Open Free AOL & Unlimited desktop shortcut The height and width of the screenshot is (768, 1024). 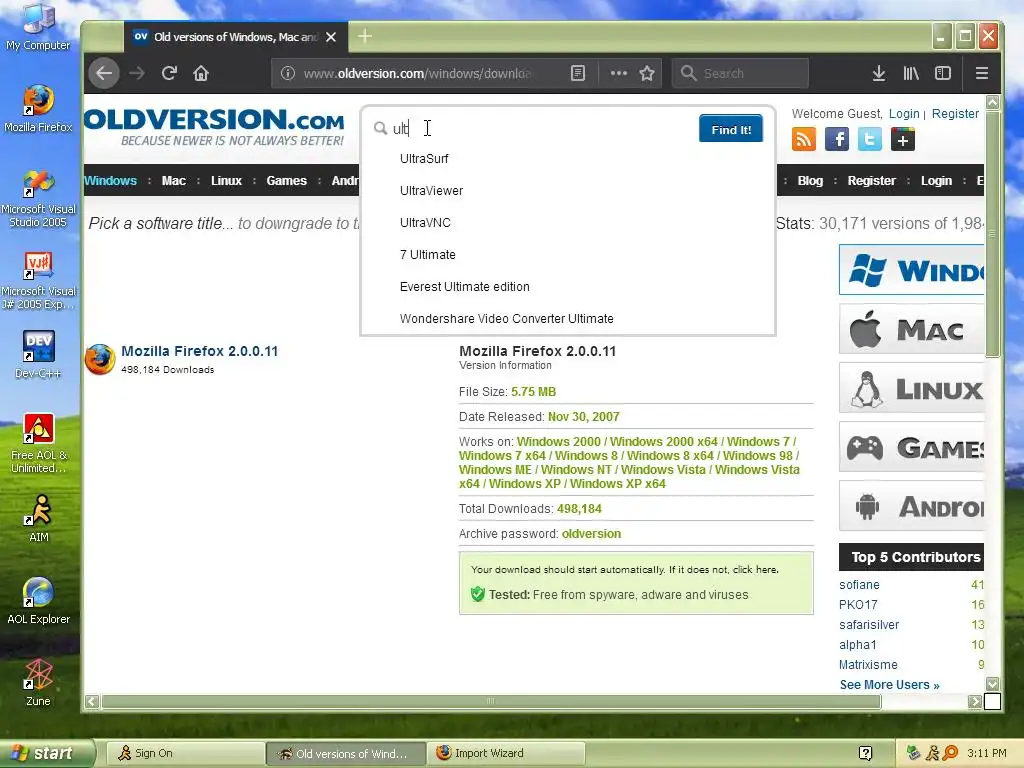pyautogui.click(x=38, y=444)
